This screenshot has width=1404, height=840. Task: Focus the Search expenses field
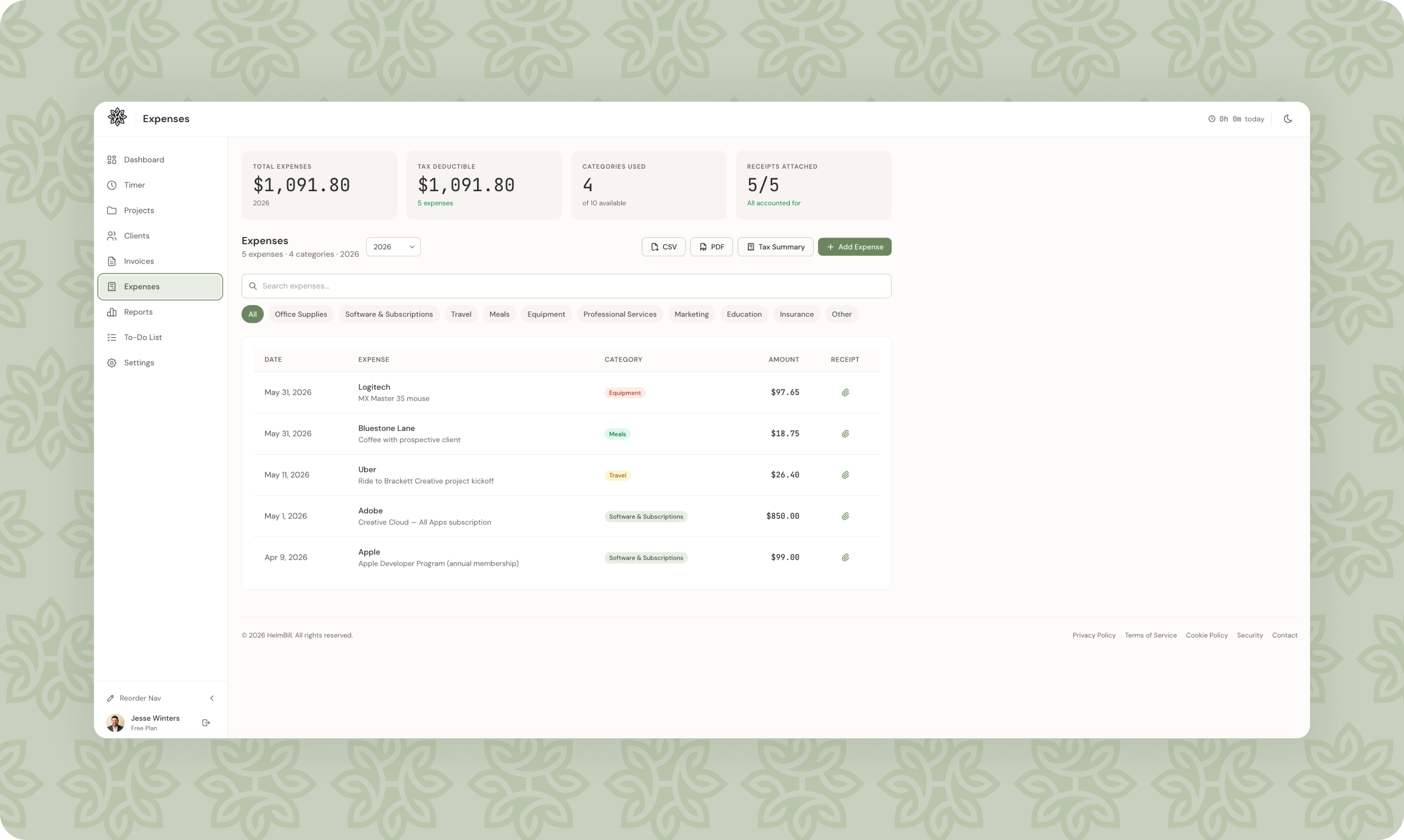[x=567, y=286]
